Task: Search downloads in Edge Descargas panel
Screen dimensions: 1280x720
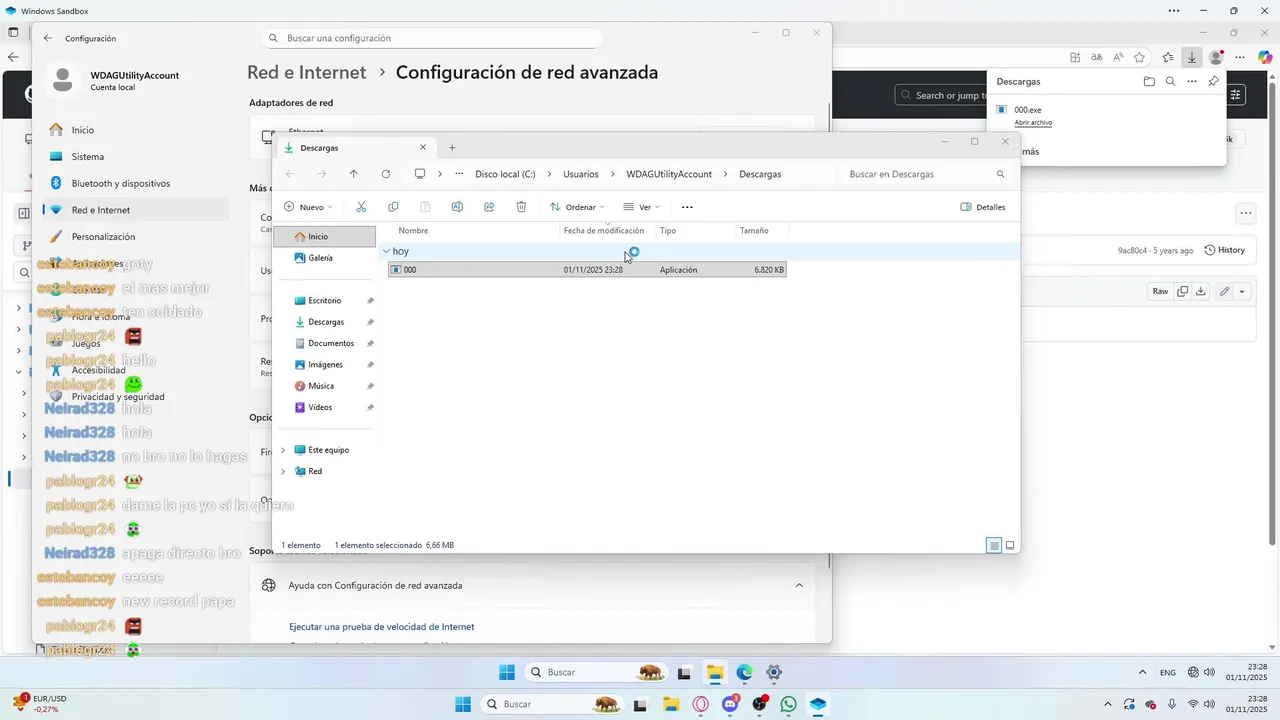Action: point(1170,82)
